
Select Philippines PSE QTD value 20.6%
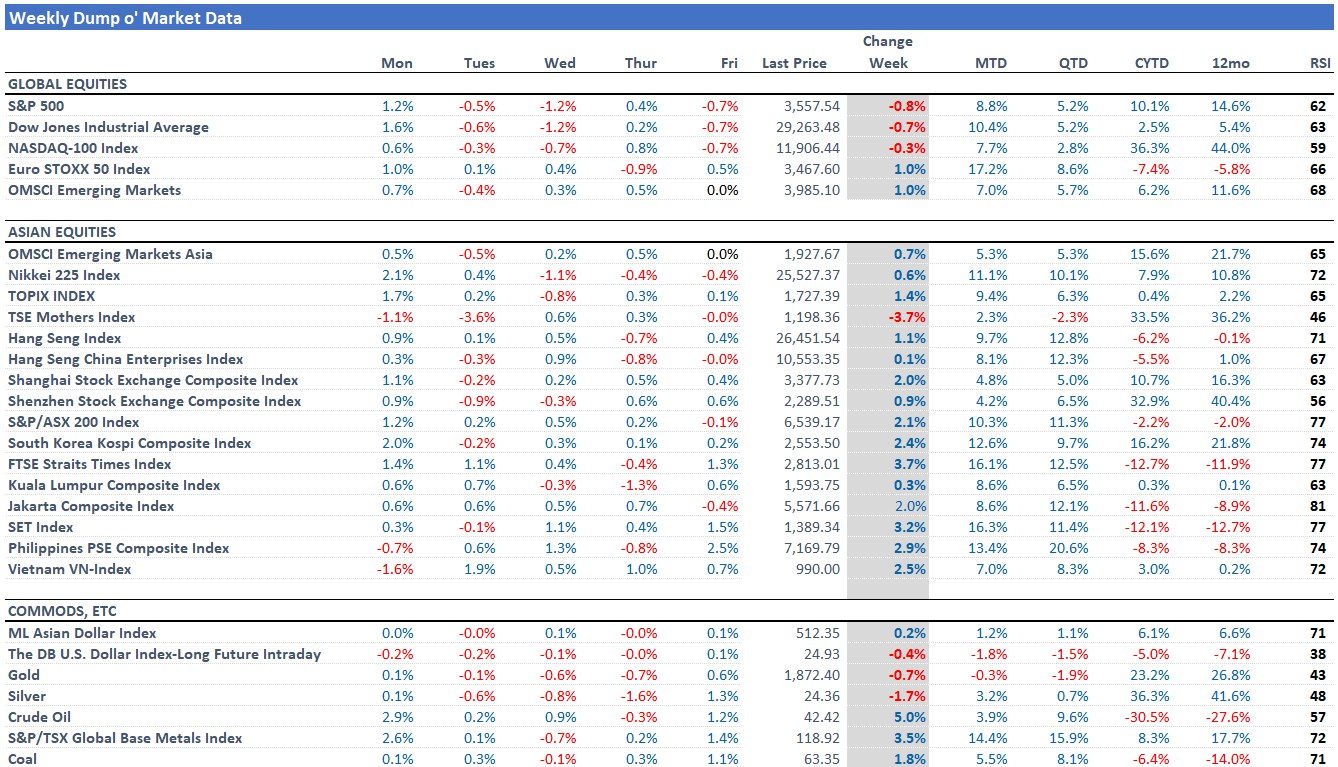click(x=1069, y=548)
